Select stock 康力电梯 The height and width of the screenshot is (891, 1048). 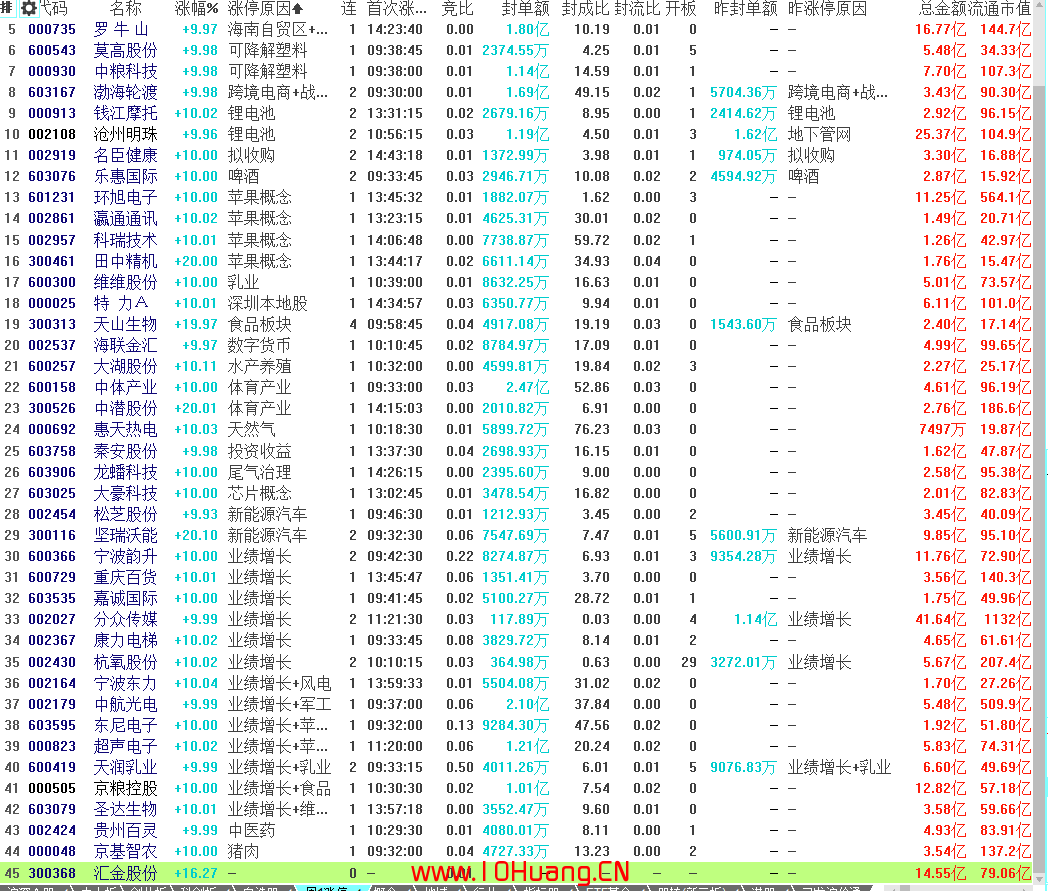click(x=126, y=640)
